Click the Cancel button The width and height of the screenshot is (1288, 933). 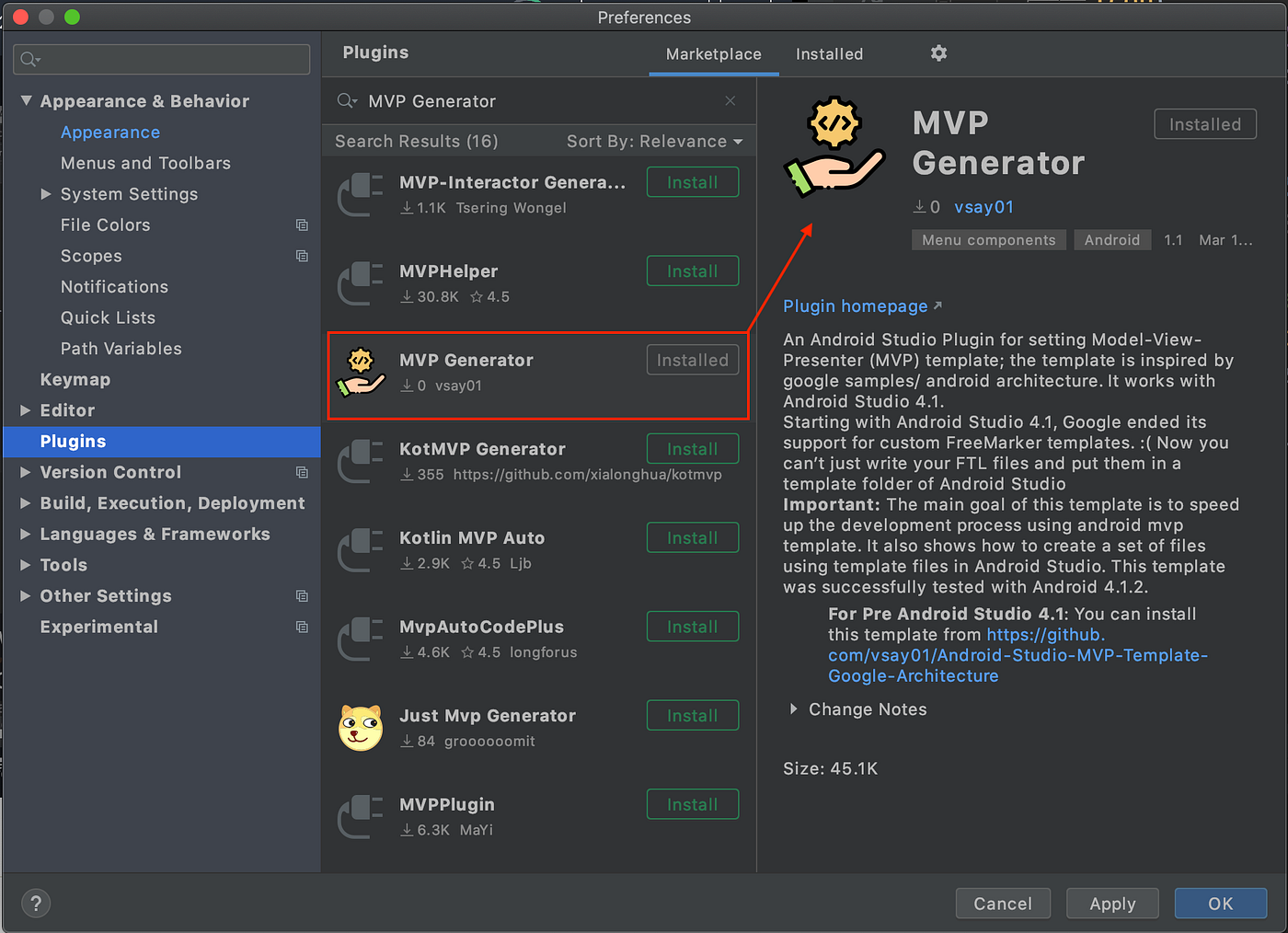click(x=1003, y=904)
